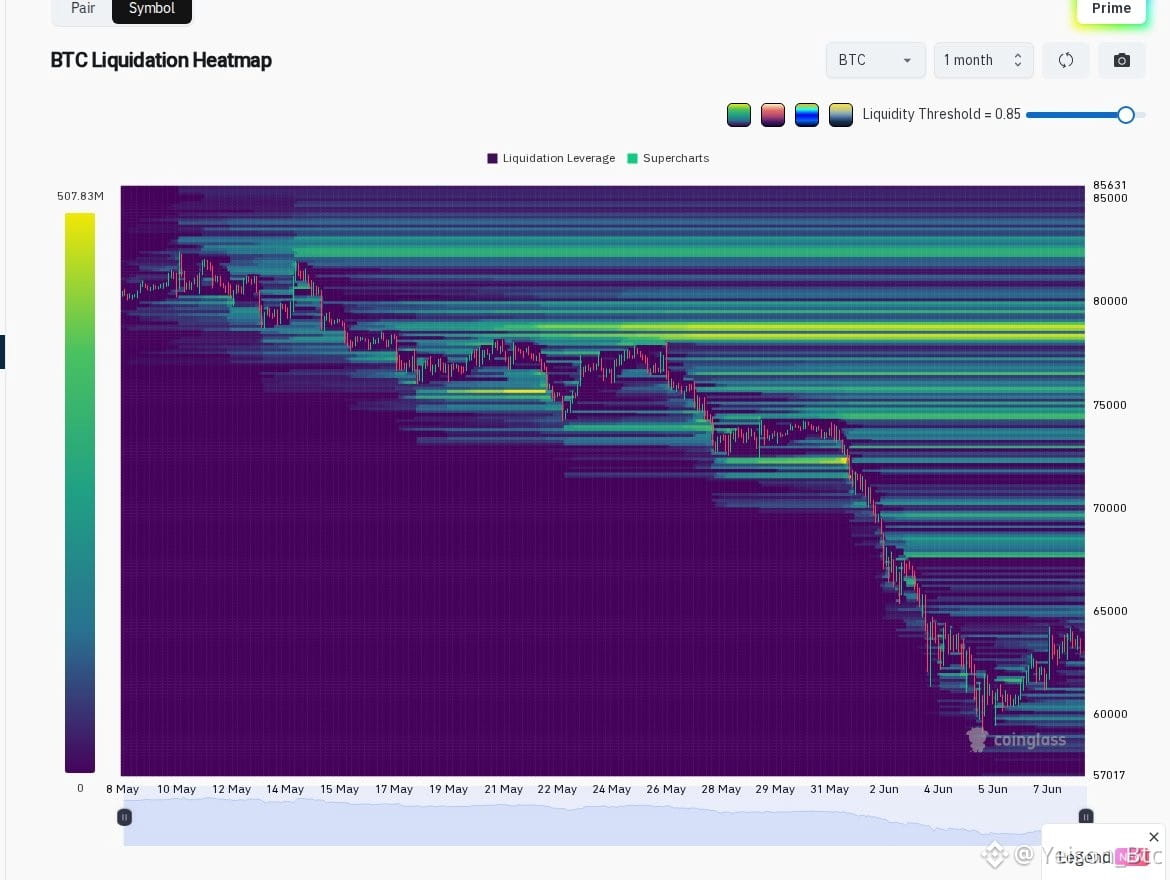Click the 70000 price axis label
This screenshot has height=880, width=1170.
click(1110, 508)
